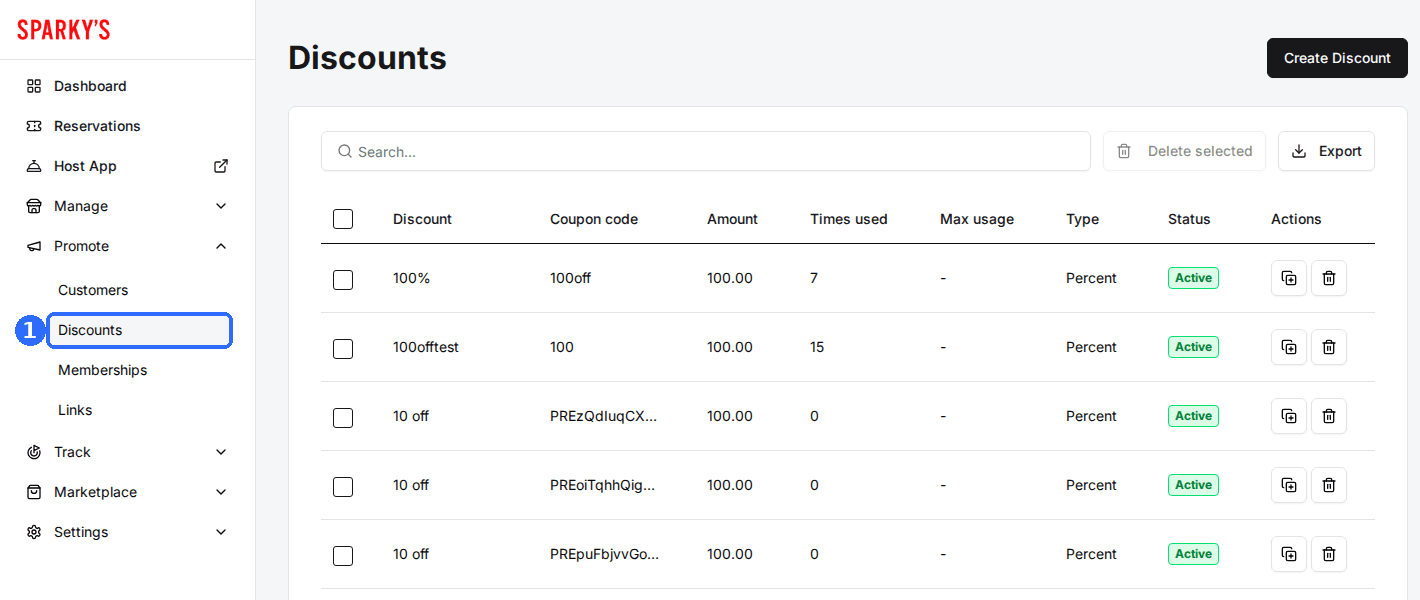Sort by the Times used column header

pyautogui.click(x=849, y=219)
